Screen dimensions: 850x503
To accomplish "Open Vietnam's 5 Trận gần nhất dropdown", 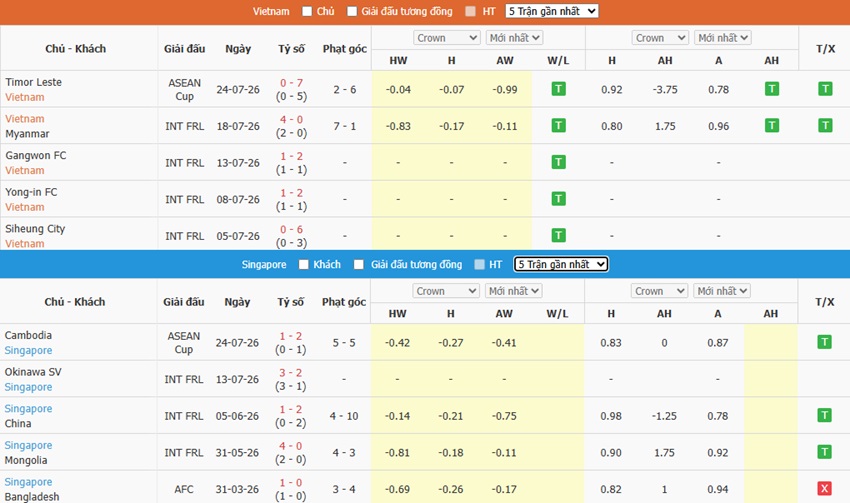I will (552, 11).
